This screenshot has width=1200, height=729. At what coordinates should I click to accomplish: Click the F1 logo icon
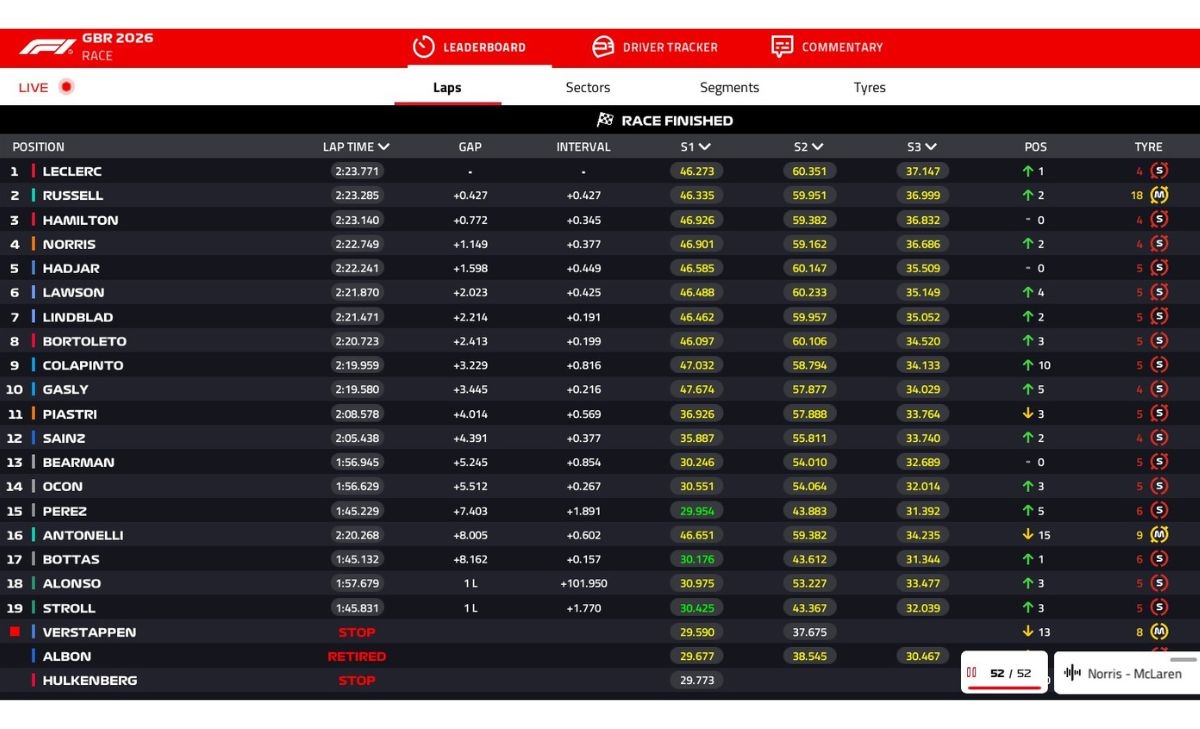tap(47, 47)
